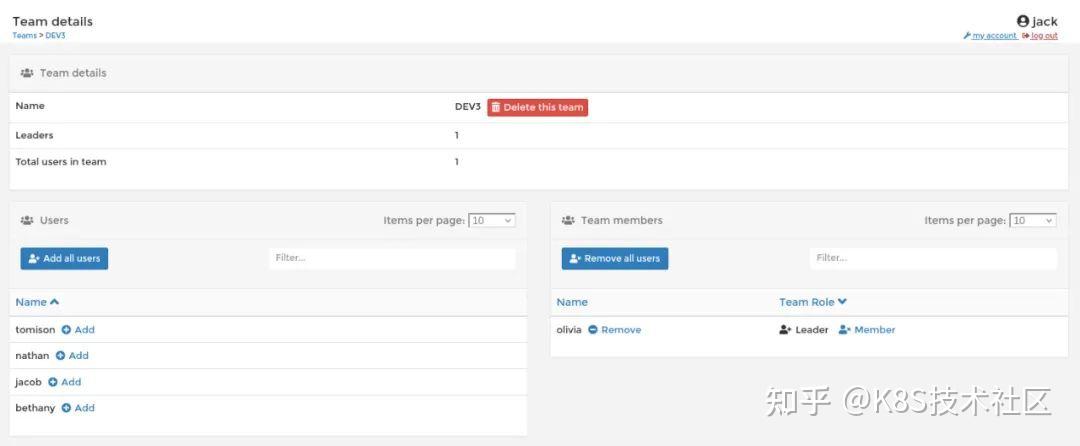Click the log out link
1080x446 pixels.
click(x=1043, y=36)
